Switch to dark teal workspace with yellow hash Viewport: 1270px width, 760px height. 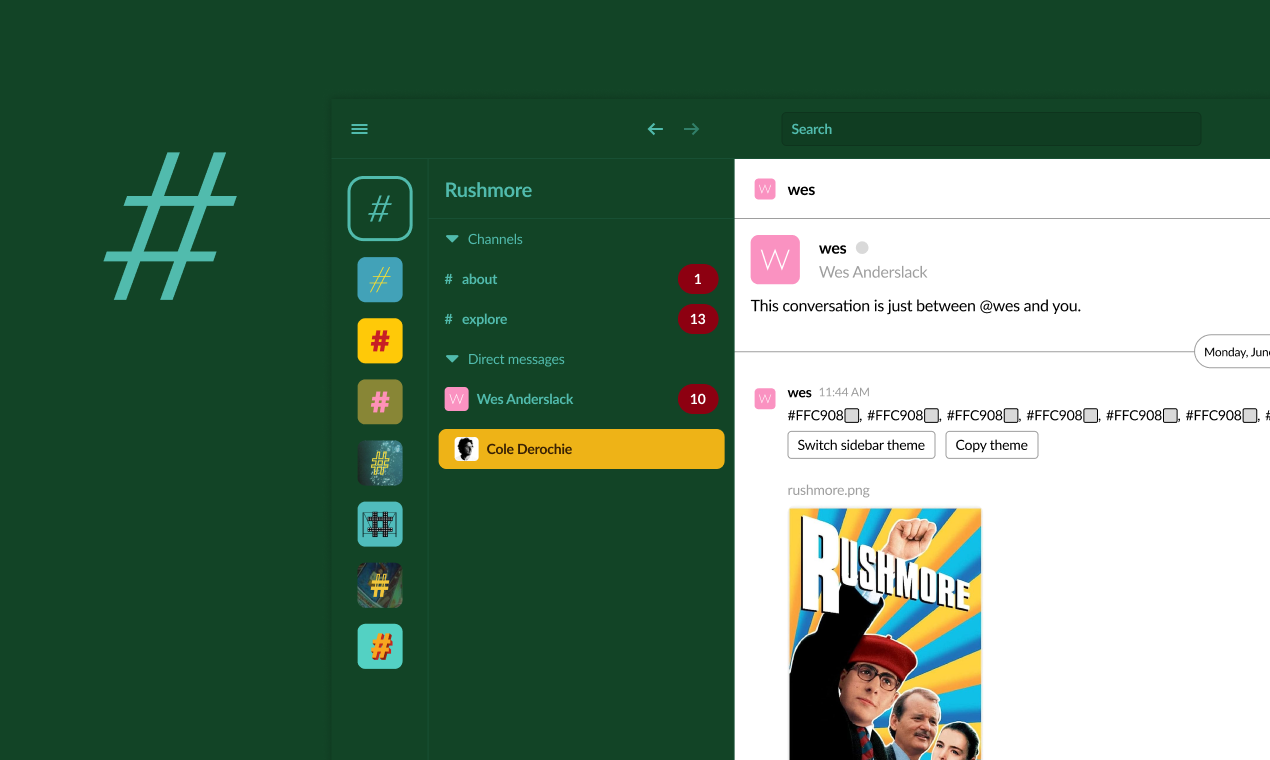380,463
